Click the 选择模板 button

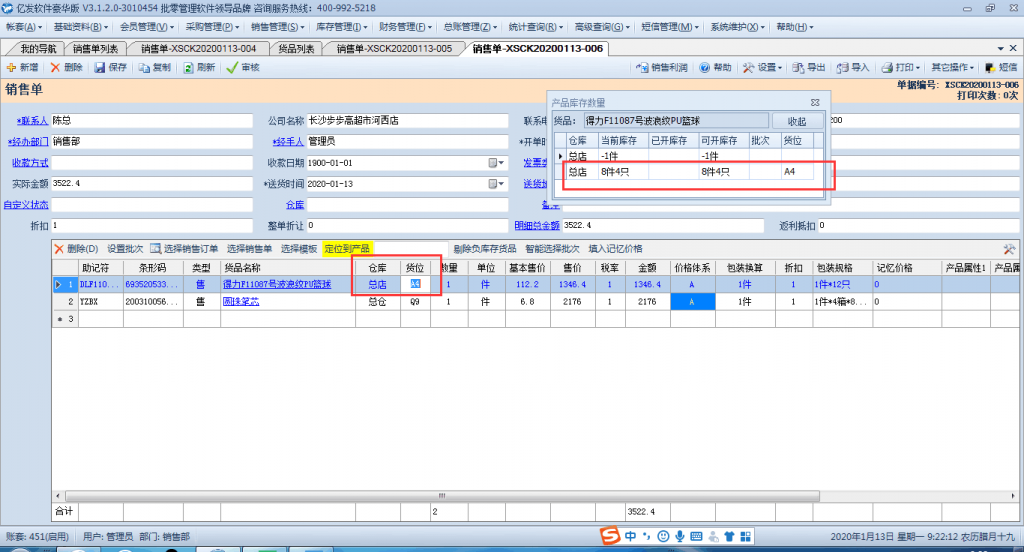(298, 249)
